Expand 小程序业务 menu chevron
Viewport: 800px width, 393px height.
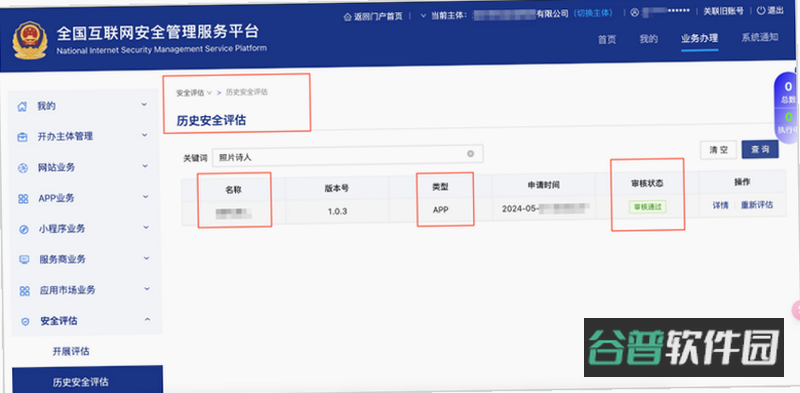(146, 227)
